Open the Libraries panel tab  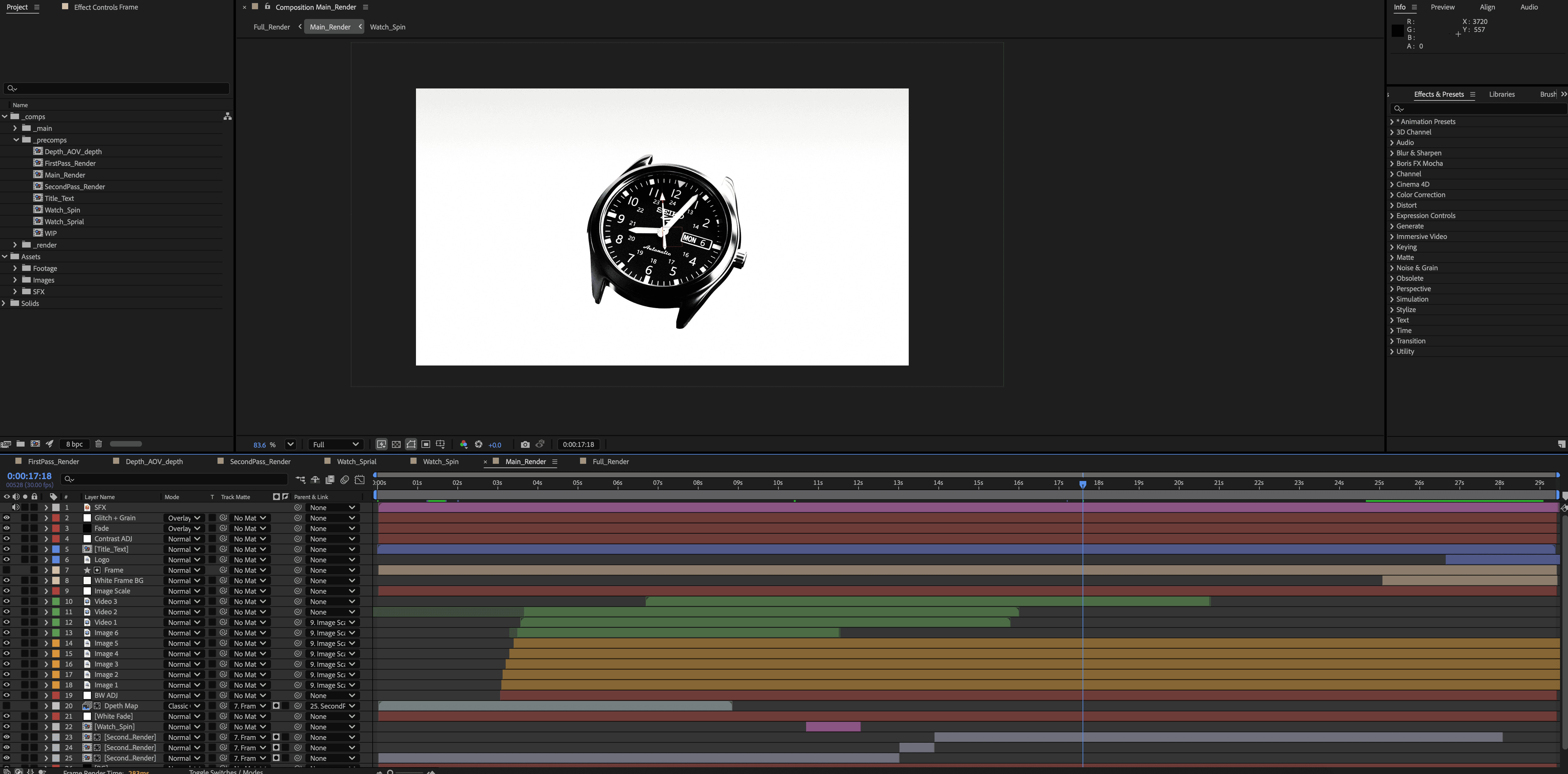pyautogui.click(x=1502, y=94)
